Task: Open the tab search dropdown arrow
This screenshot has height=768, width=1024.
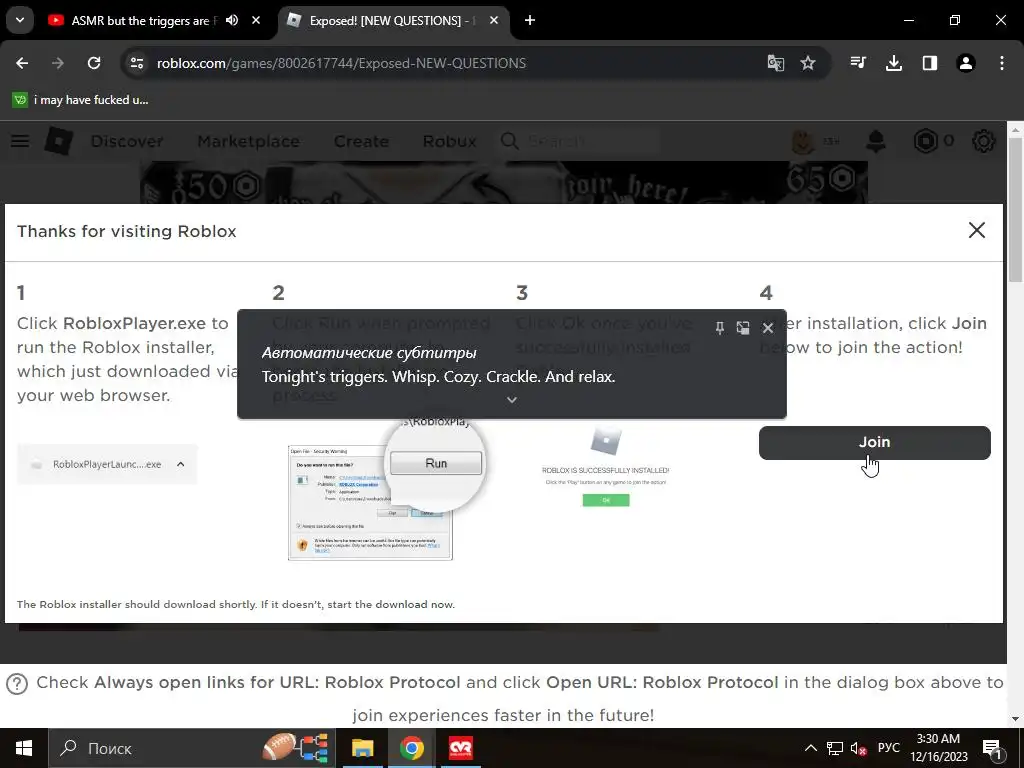Action: pyautogui.click(x=20, y=20)
